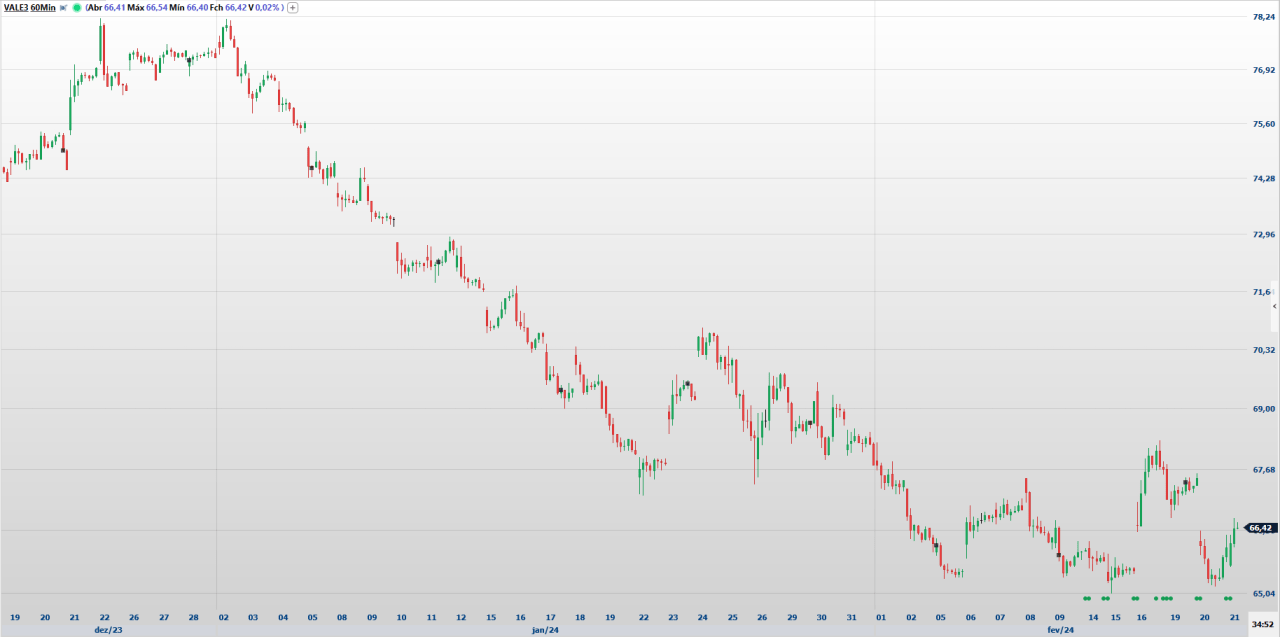Screen dimensions: 1280x637
Task: Click the 65,04 price level on the axis
Action: point(1262,591)
